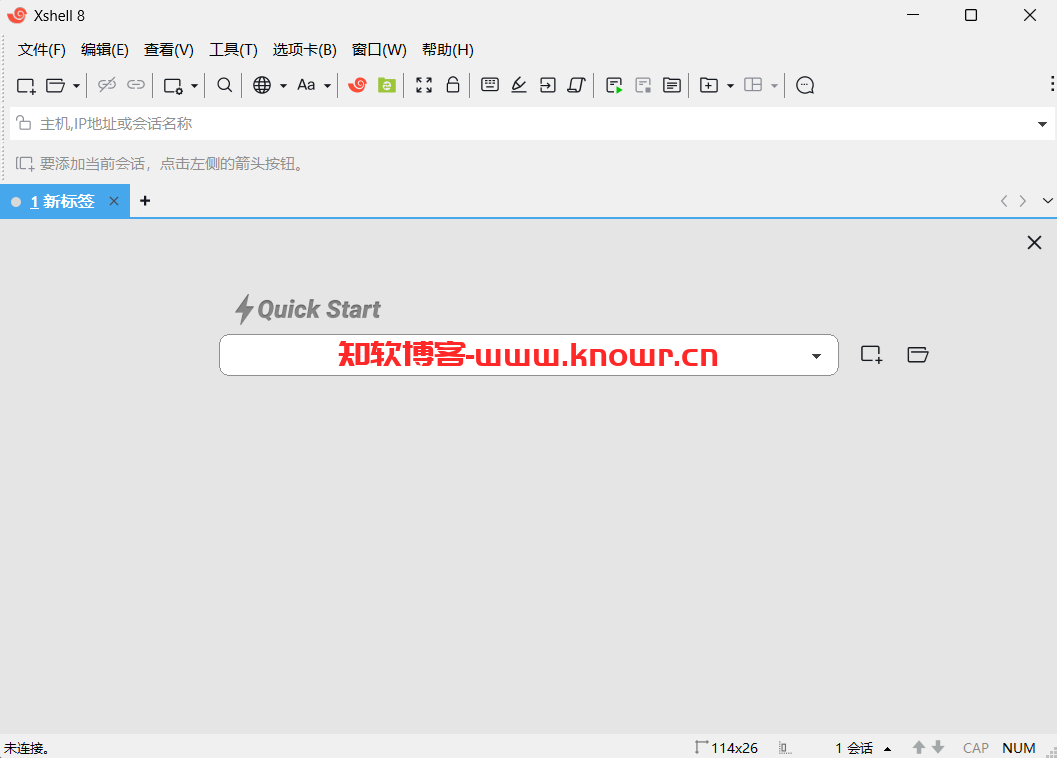Expand the Quick Start combo dropdown arrow

pos(816,356)
